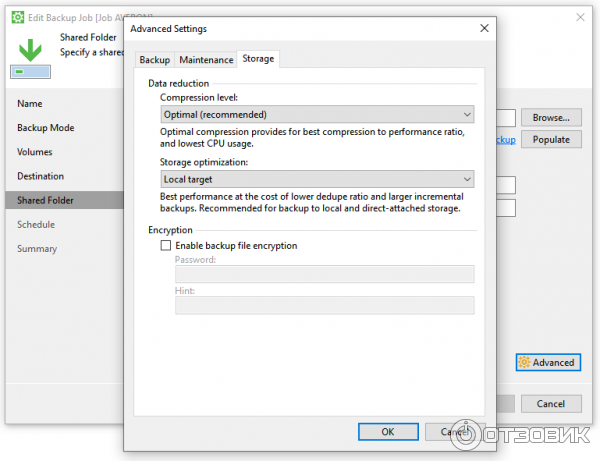This screenshot has width=600, height=461.
Task: Go to the Backup Mode step
Action: click(x=46, y=128)
